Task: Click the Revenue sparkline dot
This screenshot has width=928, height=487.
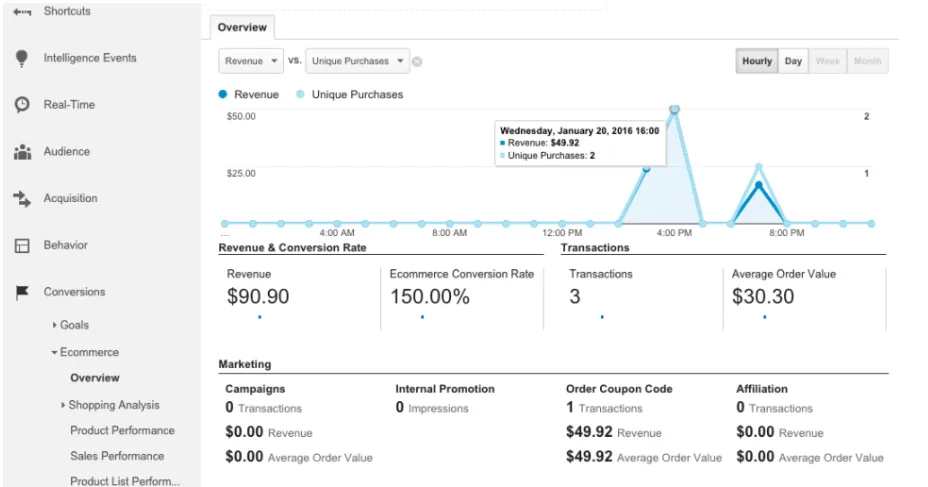Action: [x=260, y=317]
